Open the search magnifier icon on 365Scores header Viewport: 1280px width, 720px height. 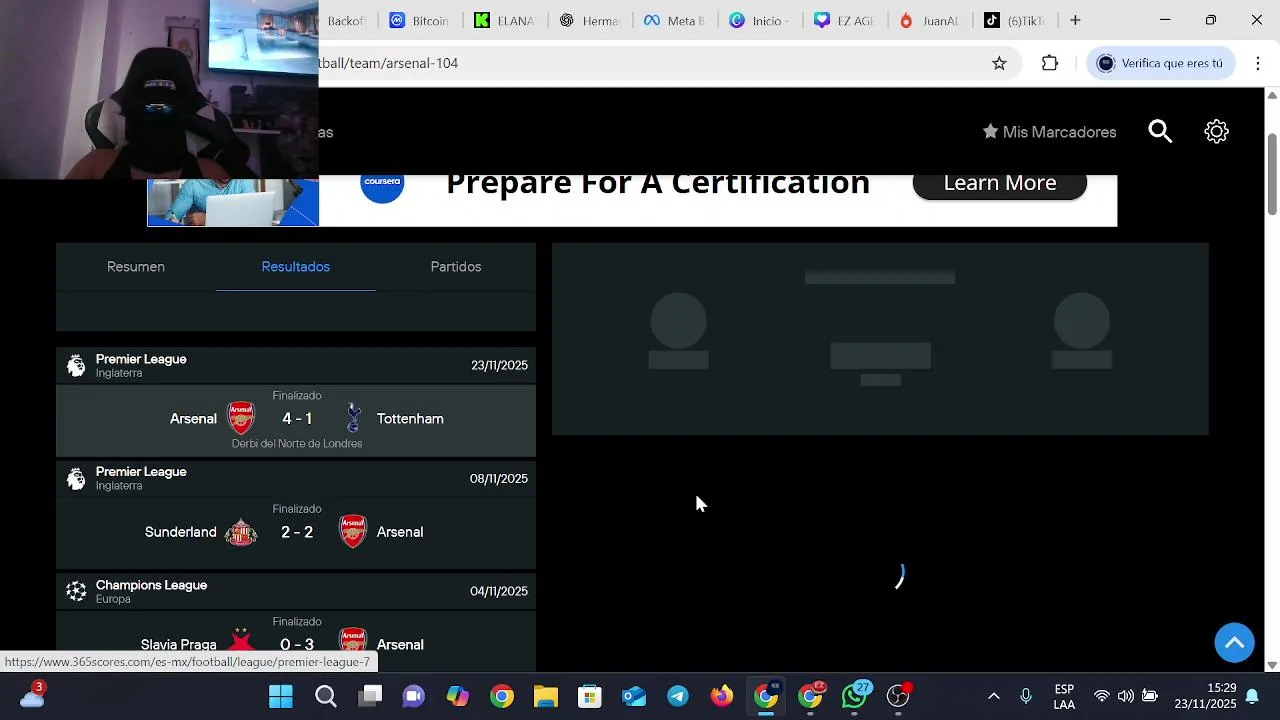coord(1160,132)
